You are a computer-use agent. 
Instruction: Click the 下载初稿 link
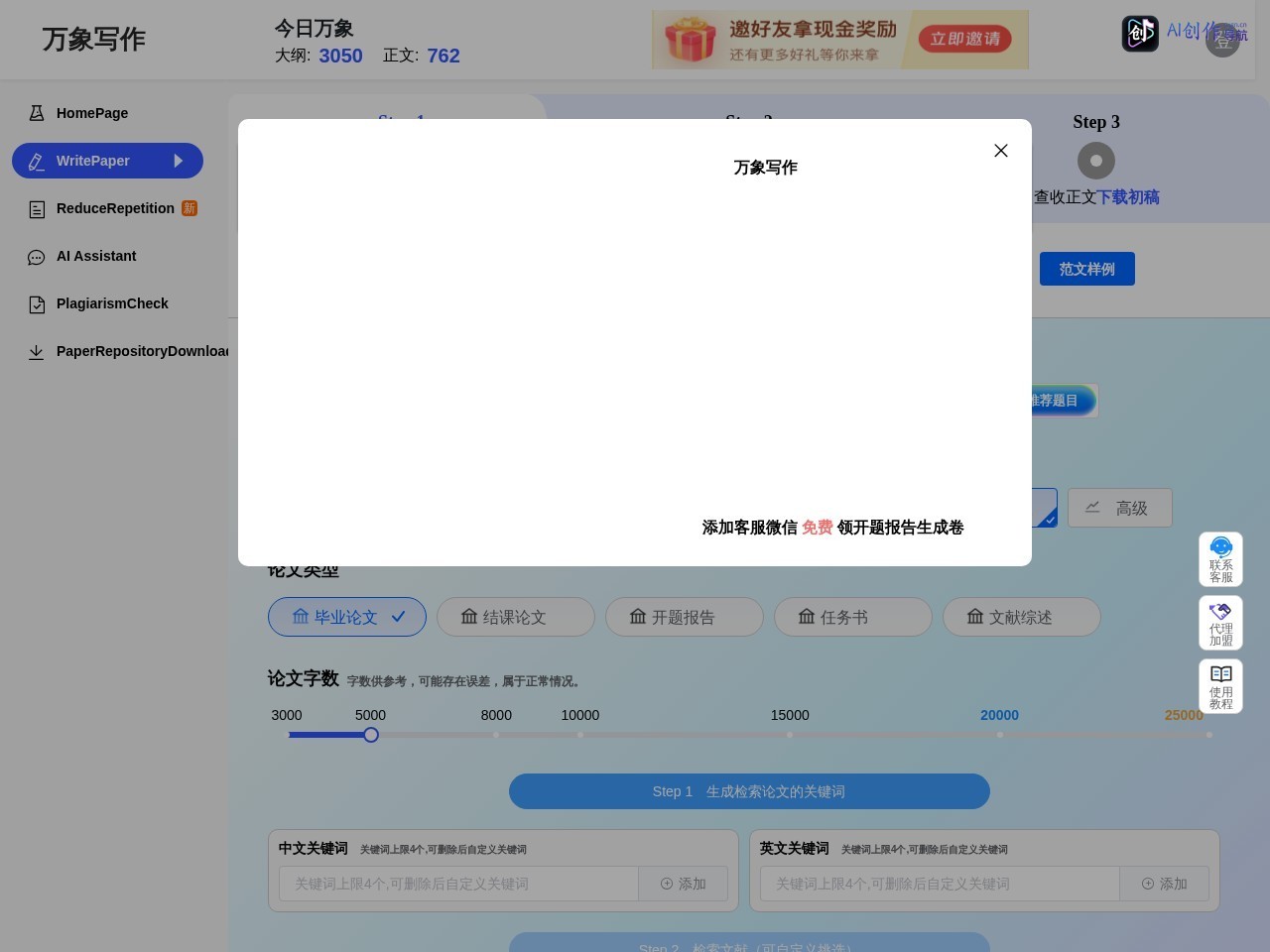click(x=1128, y=197)
